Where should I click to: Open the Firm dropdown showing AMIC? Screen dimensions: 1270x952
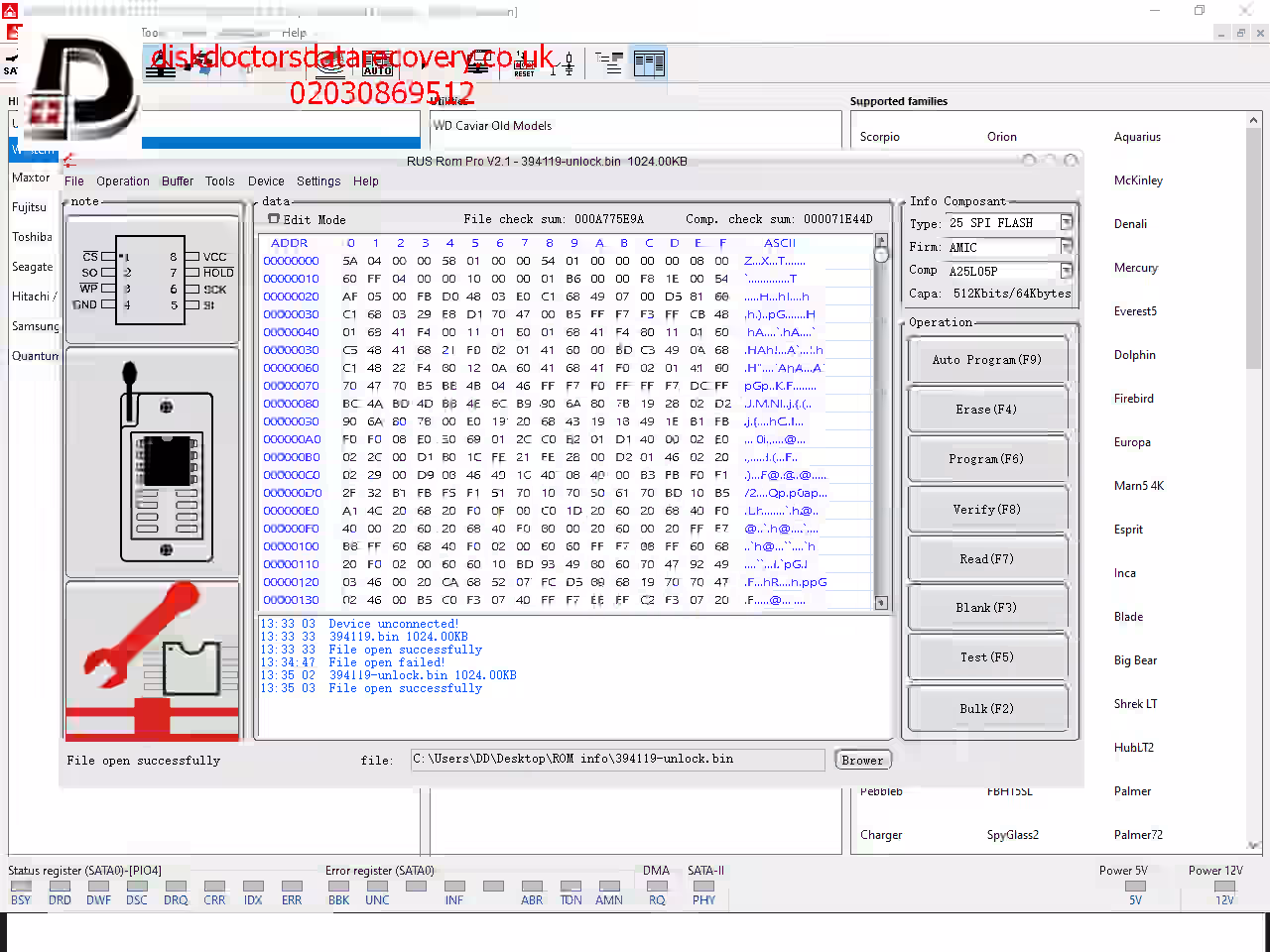point(1066,247)
